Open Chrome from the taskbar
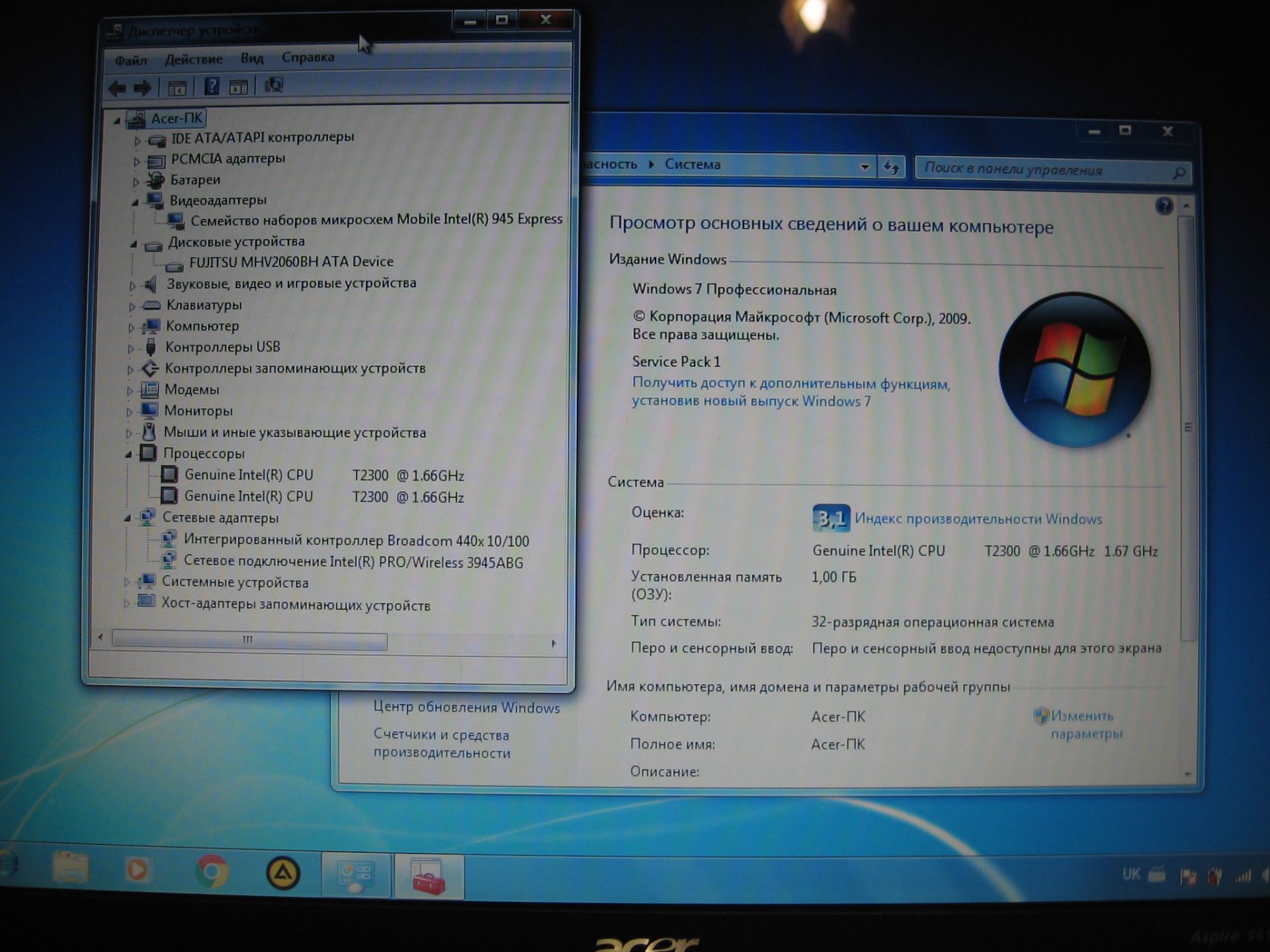The width and height of the screenshot is (1270, 952). [212, 873]
